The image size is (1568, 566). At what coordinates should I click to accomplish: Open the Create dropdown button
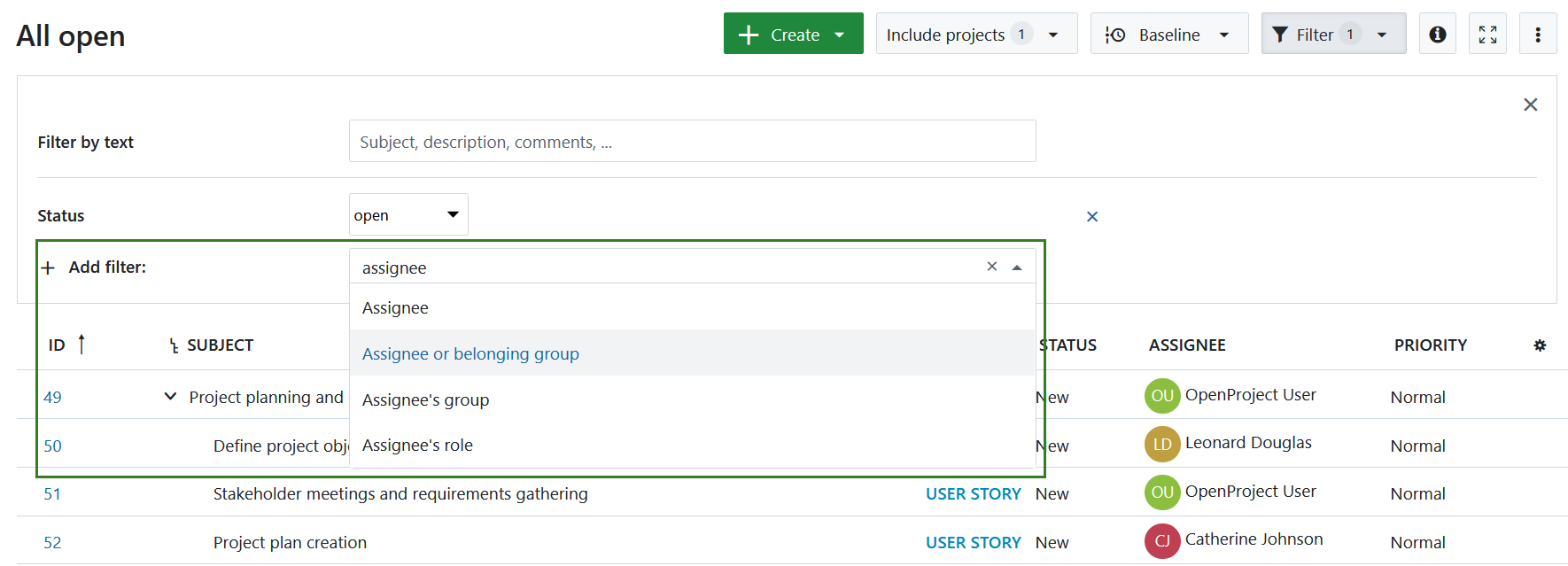pyautogui.click(x=793, y=34)
